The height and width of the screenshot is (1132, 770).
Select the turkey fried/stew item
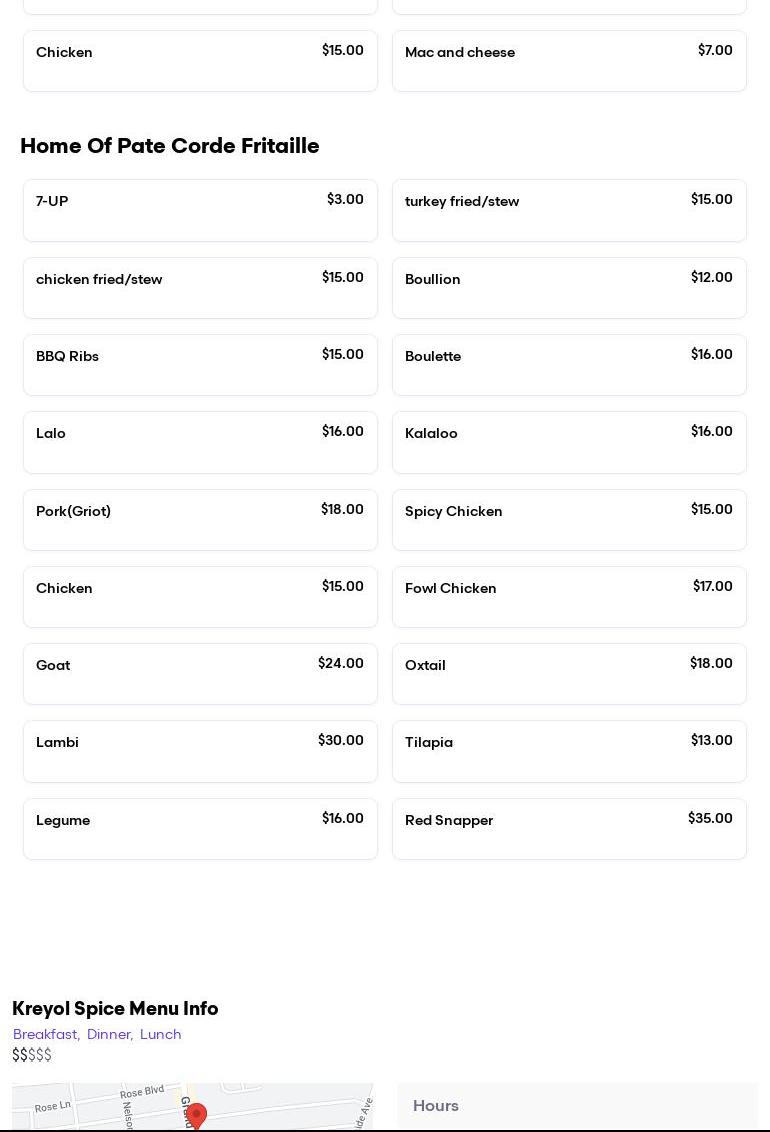pos(569,211)
